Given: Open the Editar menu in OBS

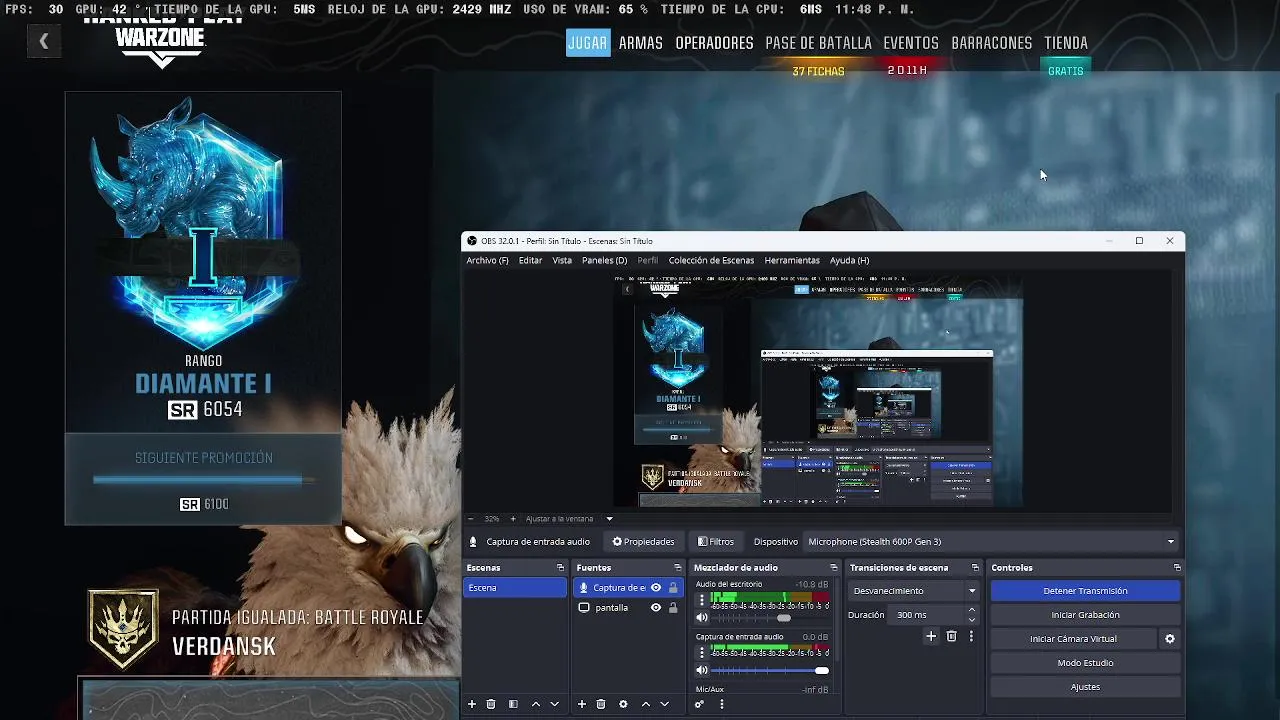Looking at the screenshot, I should point(530,261).
